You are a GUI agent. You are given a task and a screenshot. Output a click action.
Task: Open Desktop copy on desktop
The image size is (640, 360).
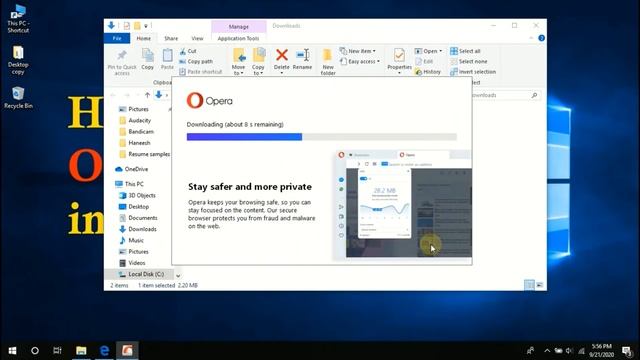click(18, 60)
